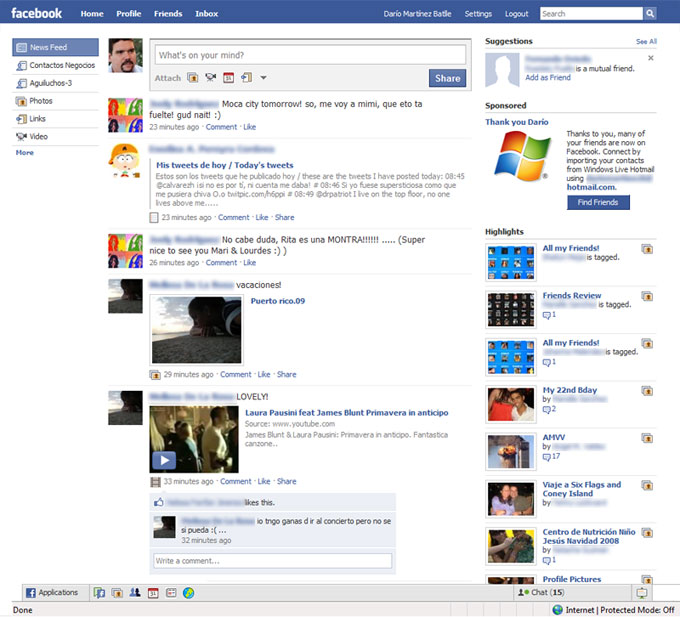
Task: Share the Laura Pausini video post
Action: tap(287, 481)
